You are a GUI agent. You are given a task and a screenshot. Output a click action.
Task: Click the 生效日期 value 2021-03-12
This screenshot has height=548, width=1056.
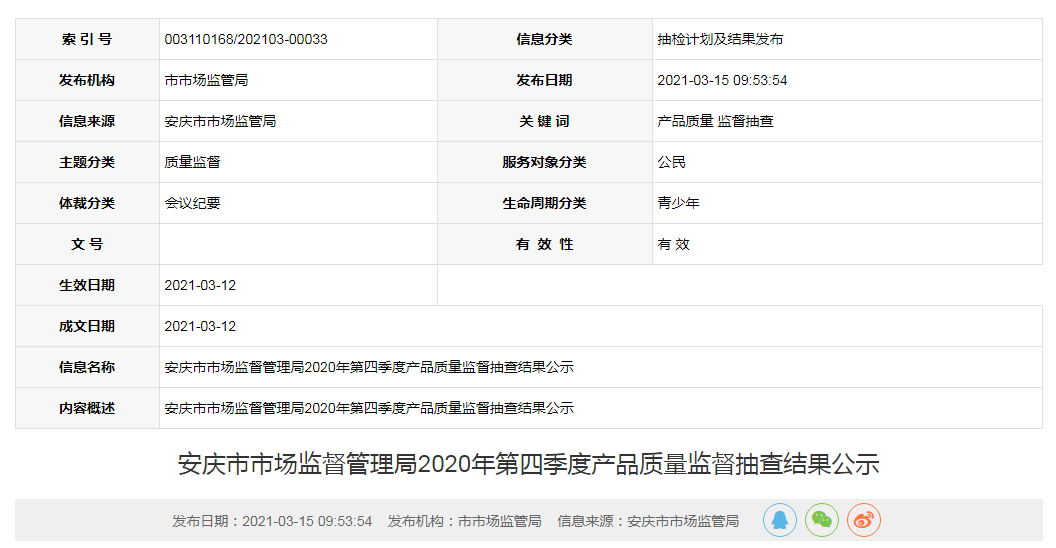(200, 285)
